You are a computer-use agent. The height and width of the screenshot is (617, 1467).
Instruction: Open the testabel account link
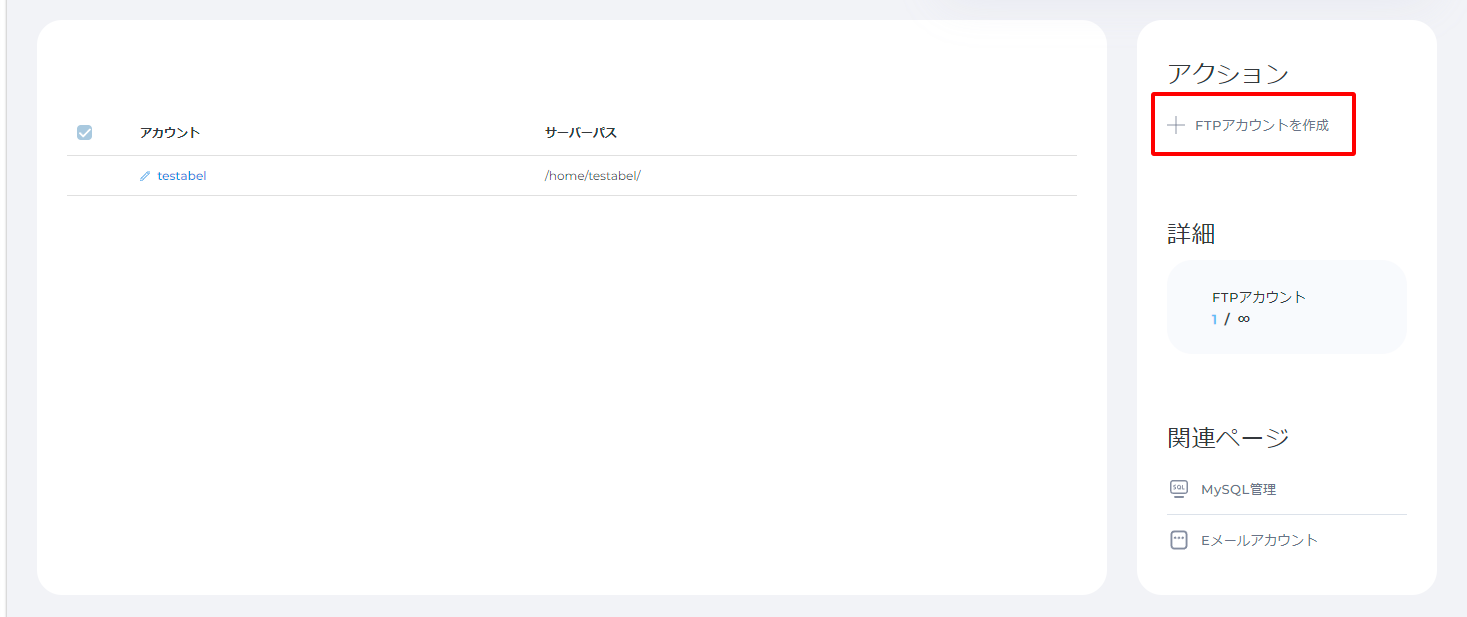tap(181, 176)
